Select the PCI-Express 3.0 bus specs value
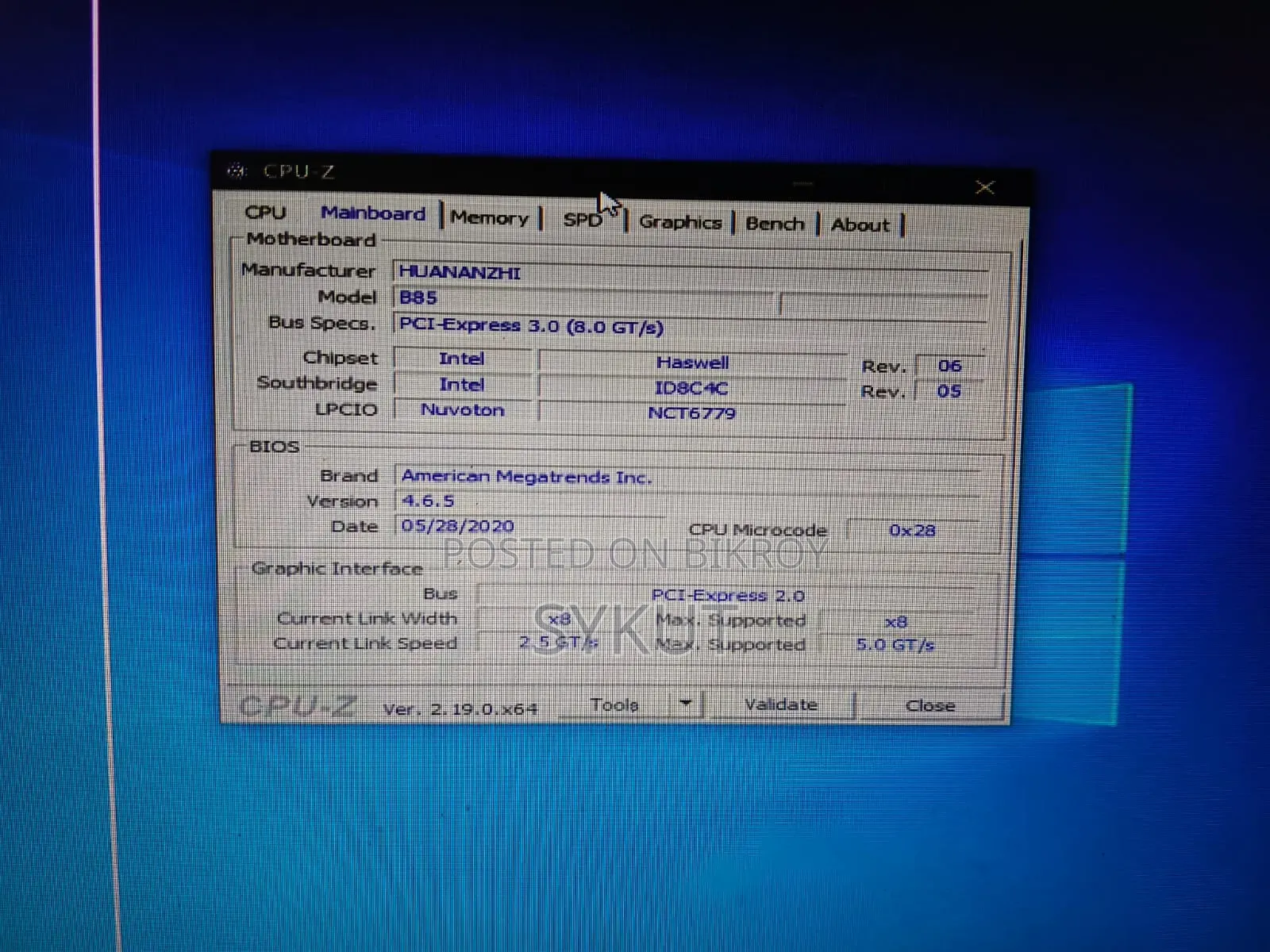Screen dimensions: 1270x952 click(x=691, y=325)
